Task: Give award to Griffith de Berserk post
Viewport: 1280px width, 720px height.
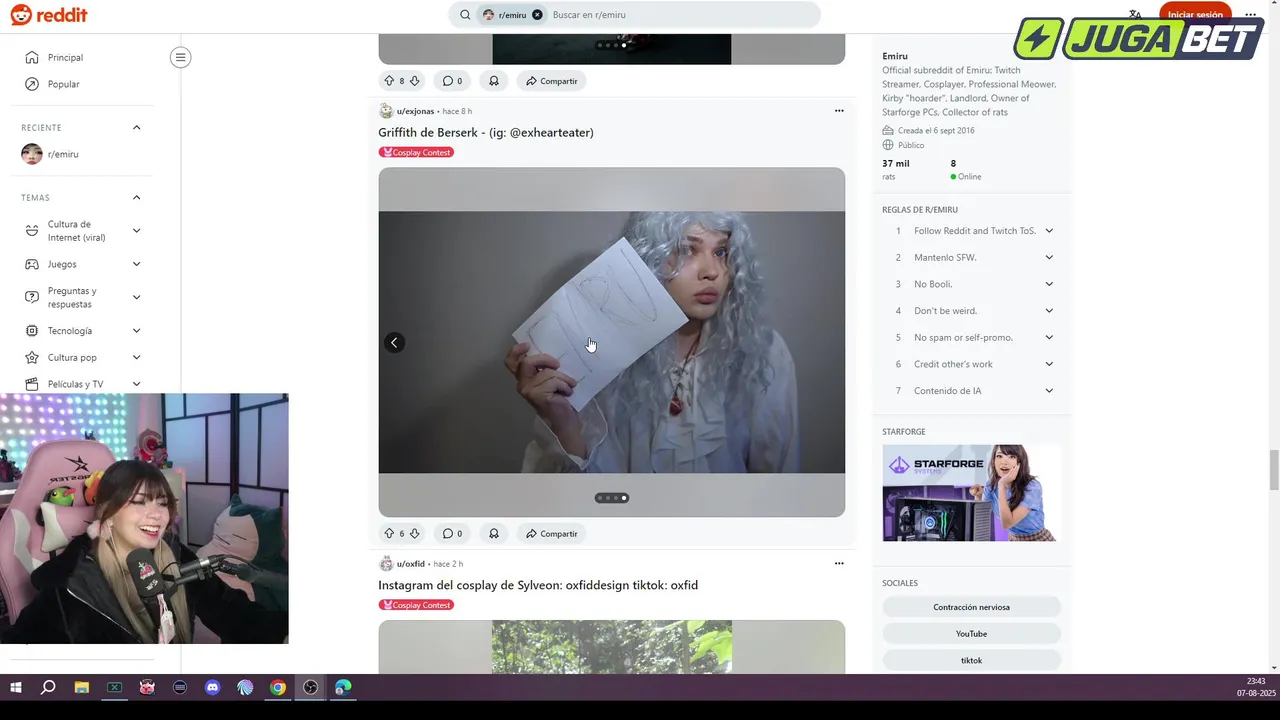Action: click(x=494, y=534)
